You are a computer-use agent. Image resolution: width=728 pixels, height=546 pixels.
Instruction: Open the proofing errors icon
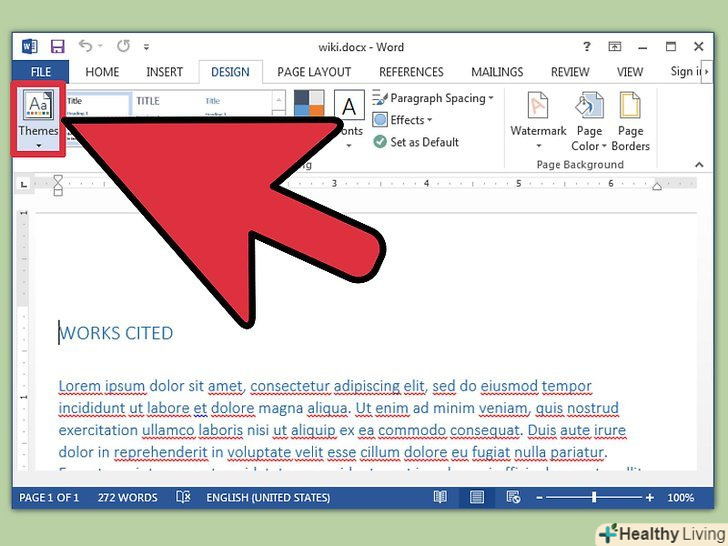(183, 497)
